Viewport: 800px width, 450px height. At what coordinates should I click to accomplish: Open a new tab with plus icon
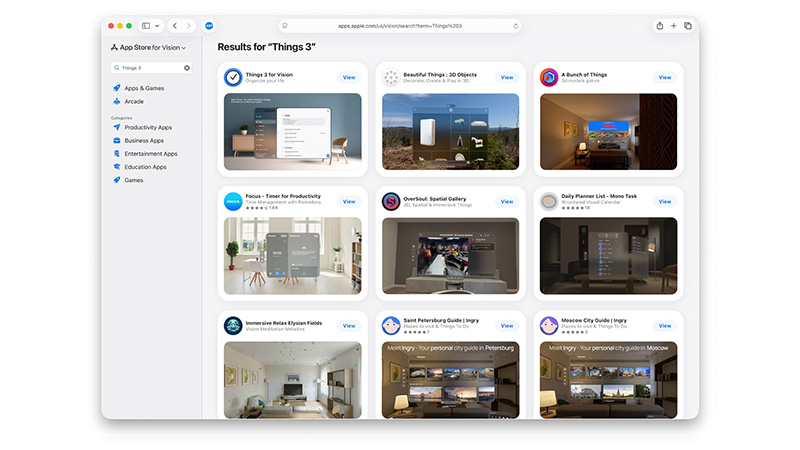click(x=673, y=26)
